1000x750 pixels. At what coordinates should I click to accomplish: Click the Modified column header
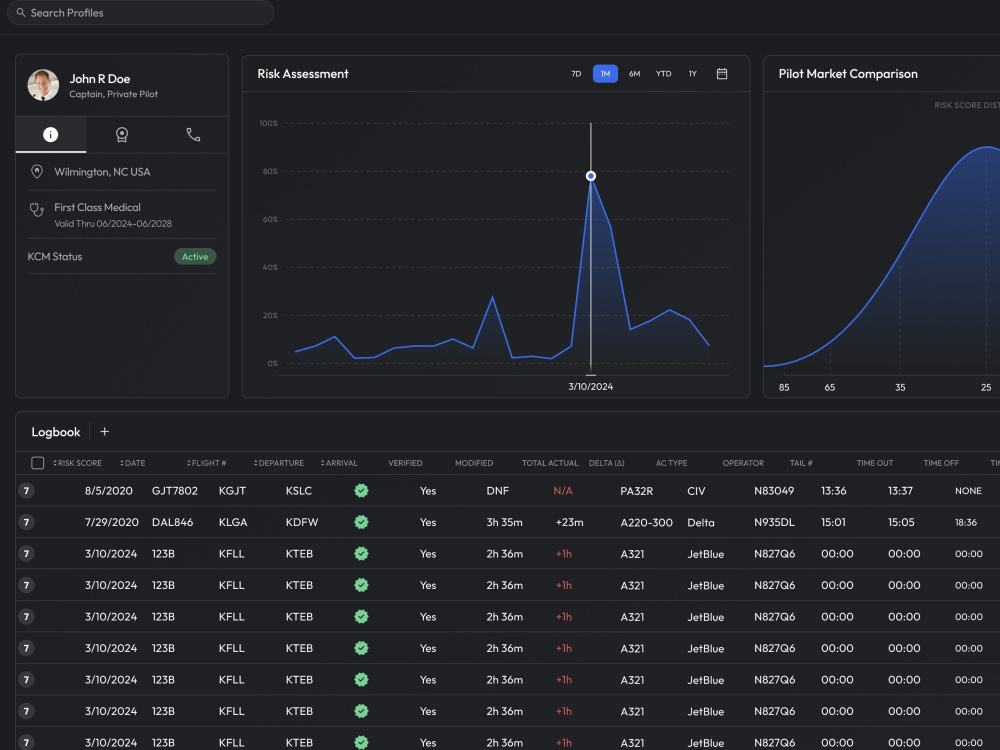coord(474,463)
